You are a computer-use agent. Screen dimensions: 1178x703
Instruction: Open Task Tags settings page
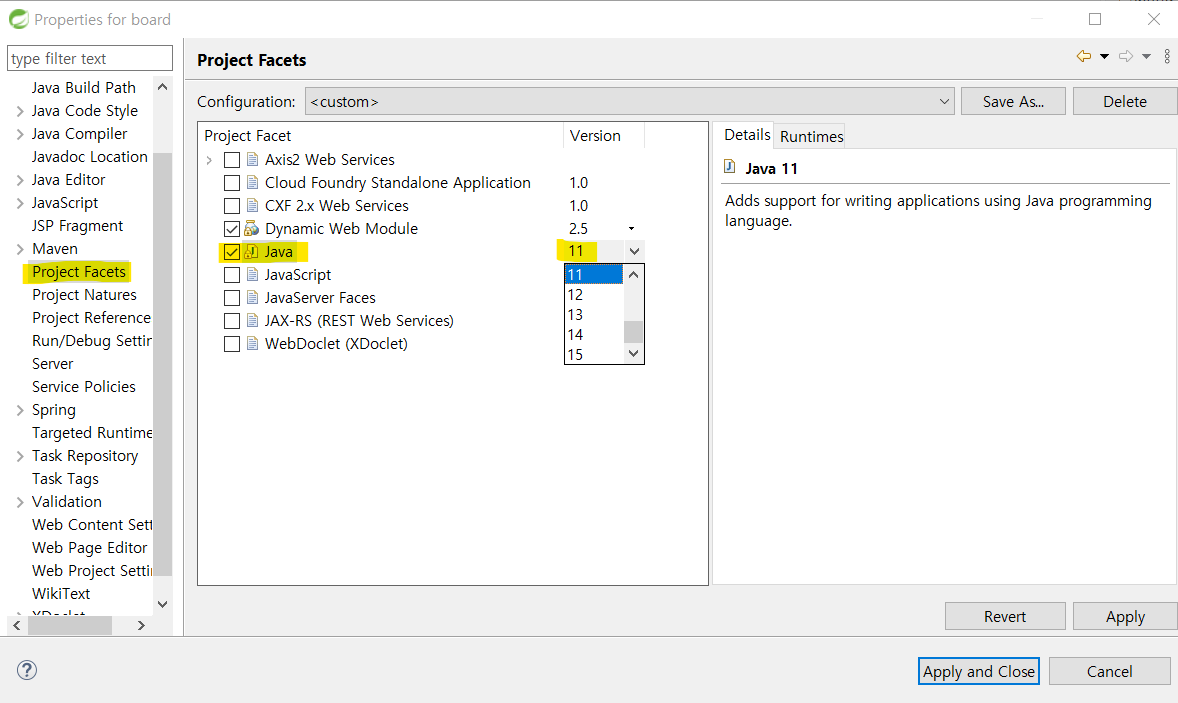point(65,479)
